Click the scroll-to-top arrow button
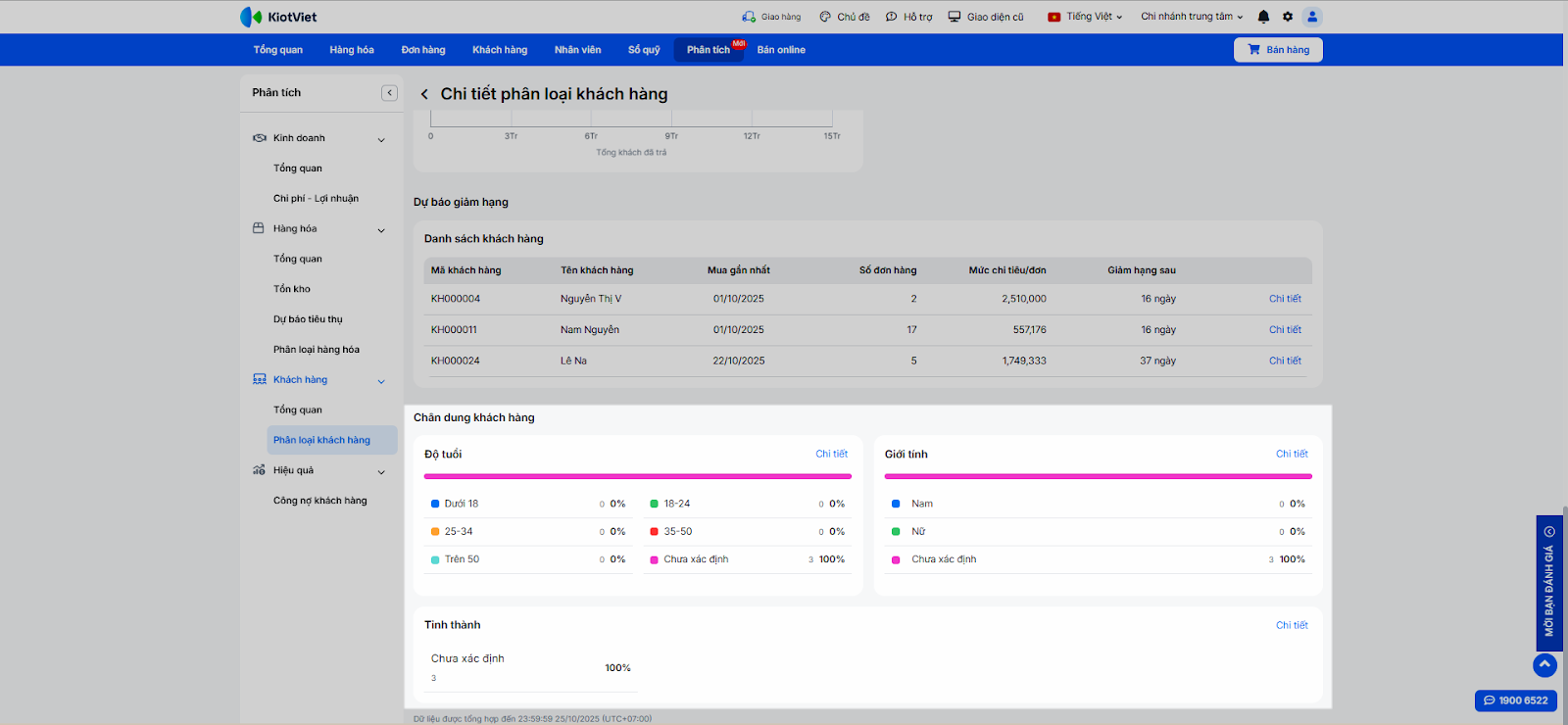 (x=1544, y=664)
